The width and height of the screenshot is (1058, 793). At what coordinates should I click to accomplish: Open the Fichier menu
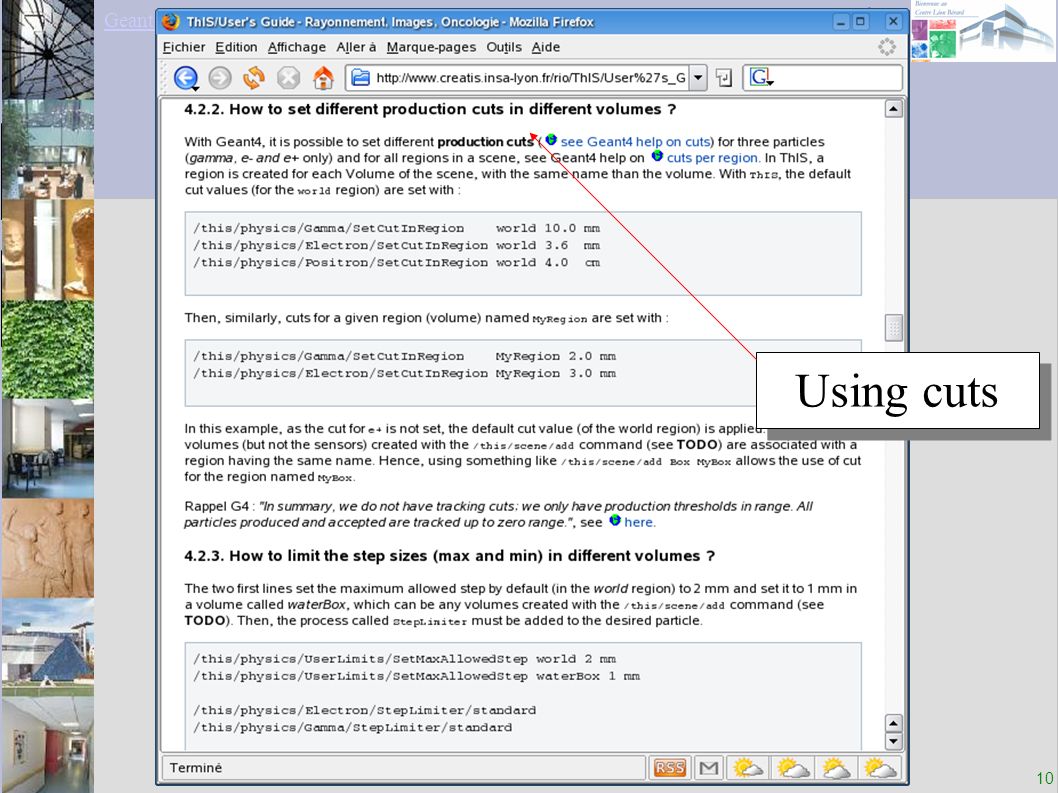coord(184,47)
